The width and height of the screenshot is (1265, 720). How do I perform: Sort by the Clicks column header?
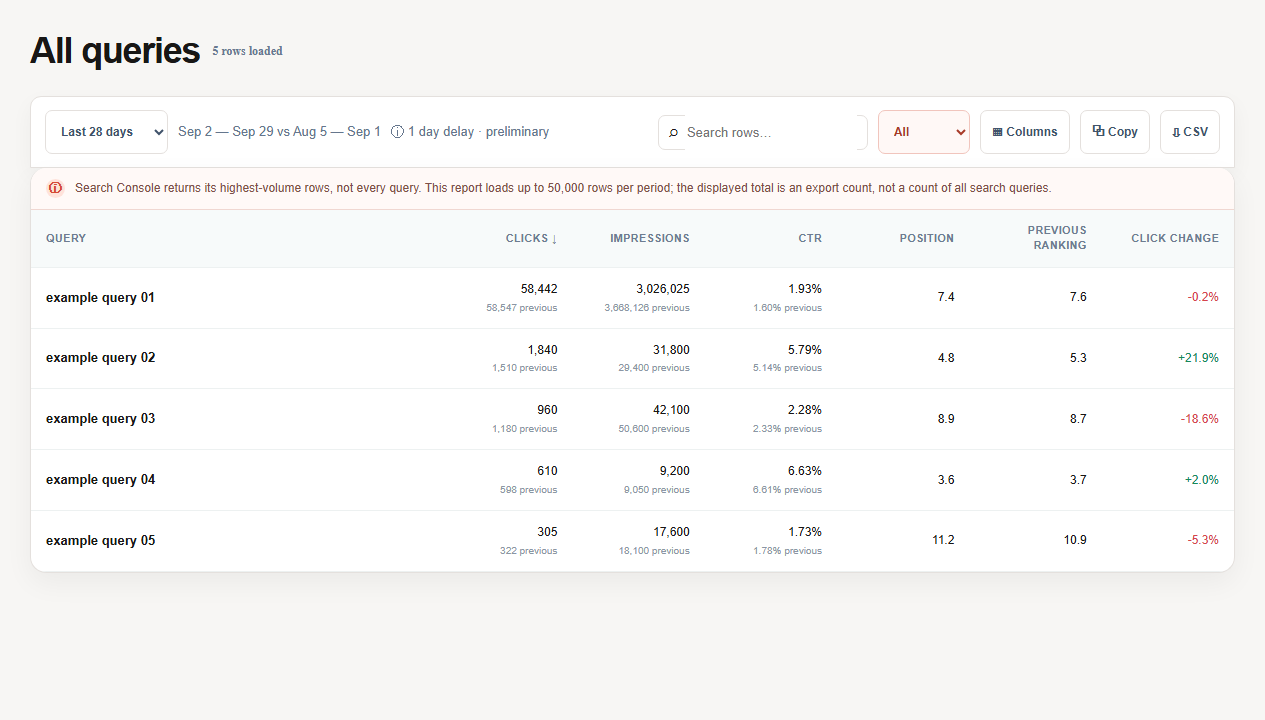[531, 238]
